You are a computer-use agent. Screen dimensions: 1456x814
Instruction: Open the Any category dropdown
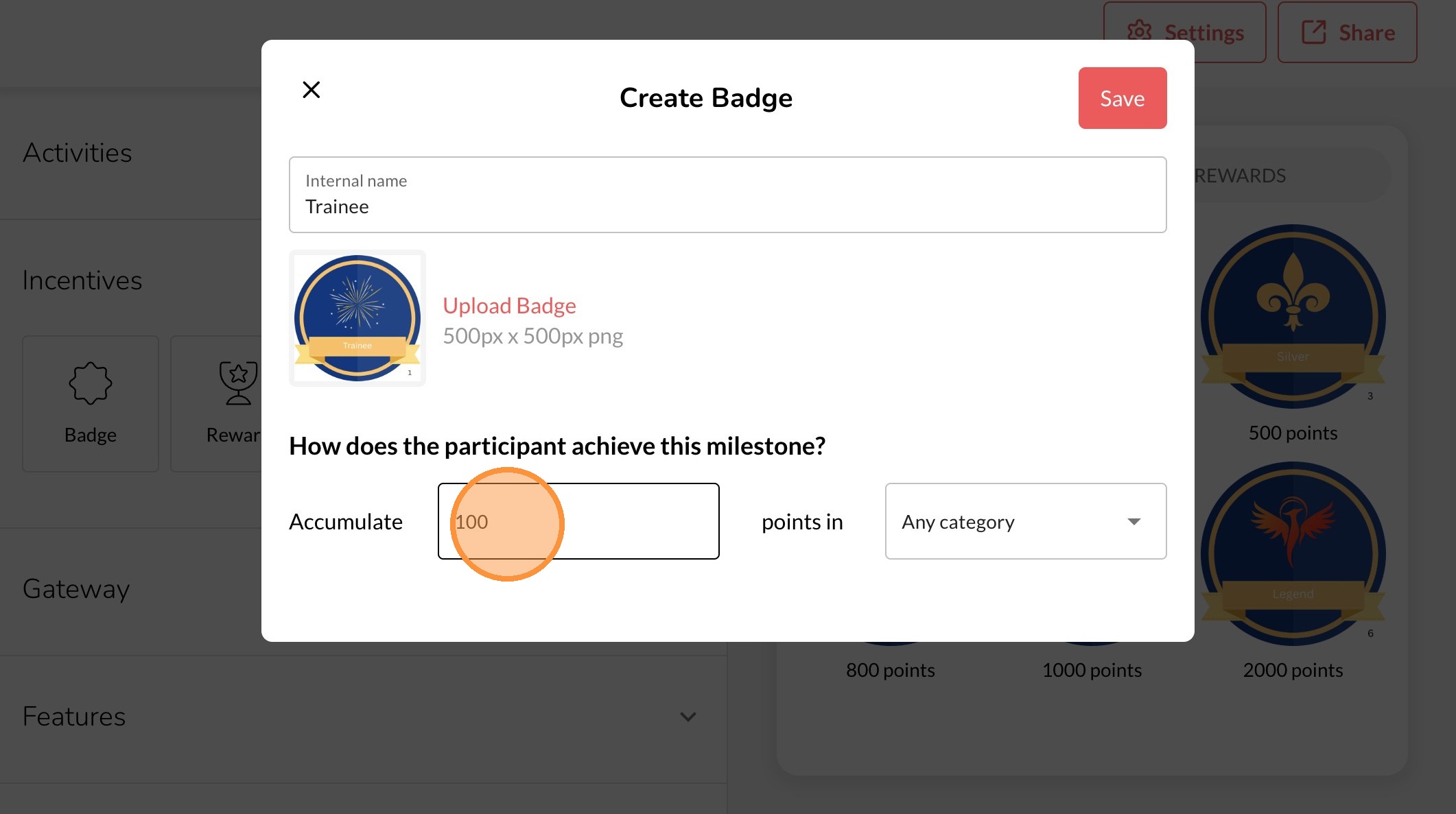1025,521
